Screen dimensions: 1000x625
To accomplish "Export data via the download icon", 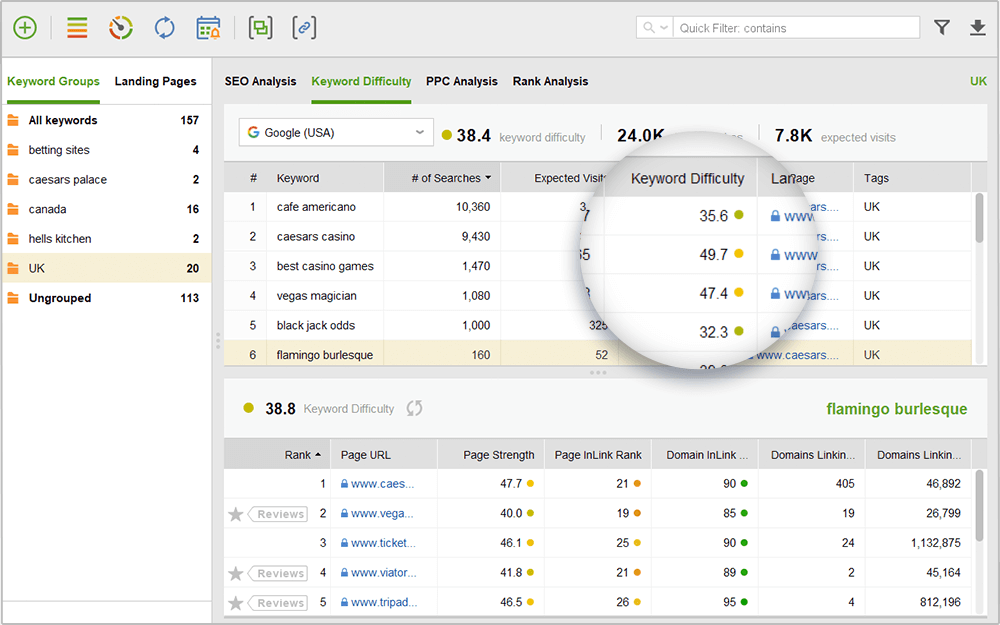I will (978, 27).
